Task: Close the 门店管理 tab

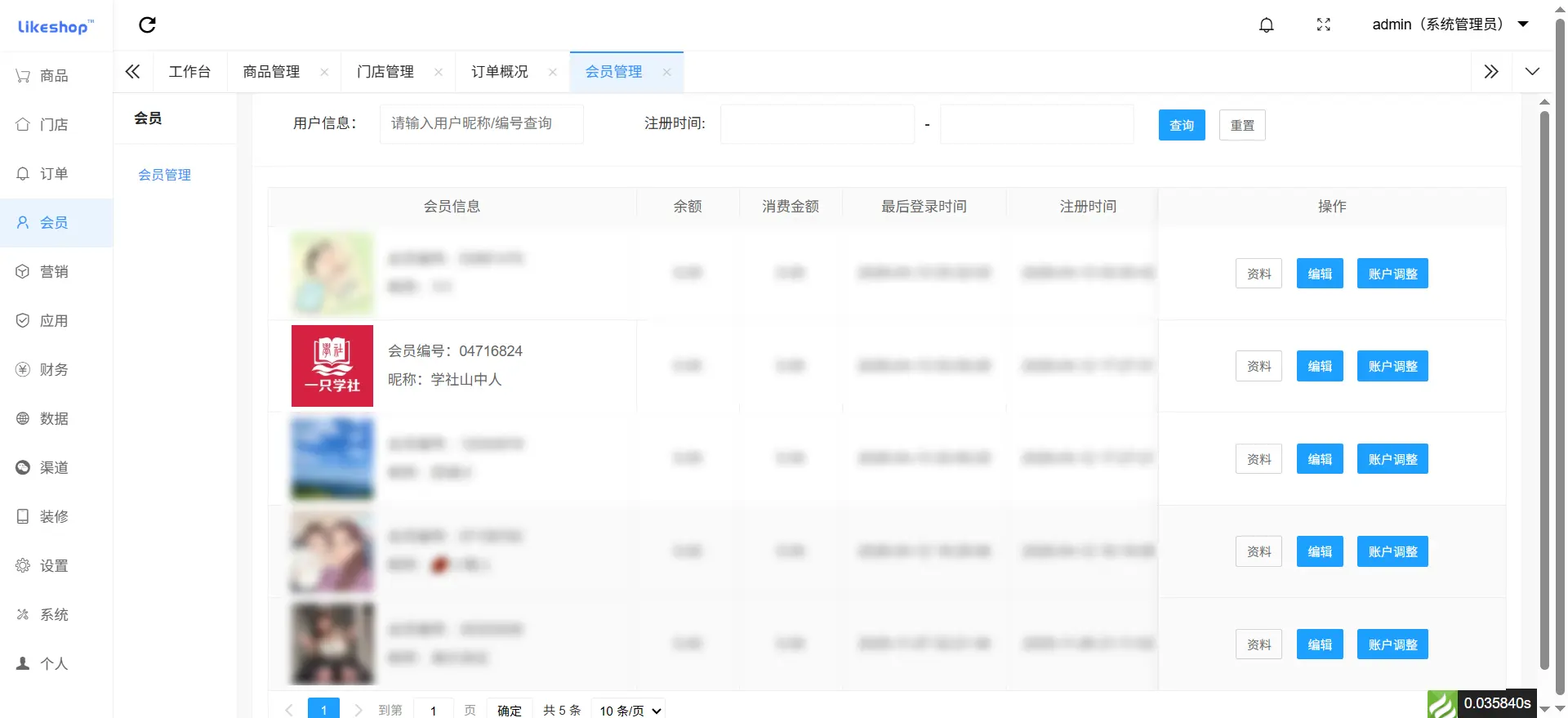Action: pyautogui.click(x=439, y=72)
